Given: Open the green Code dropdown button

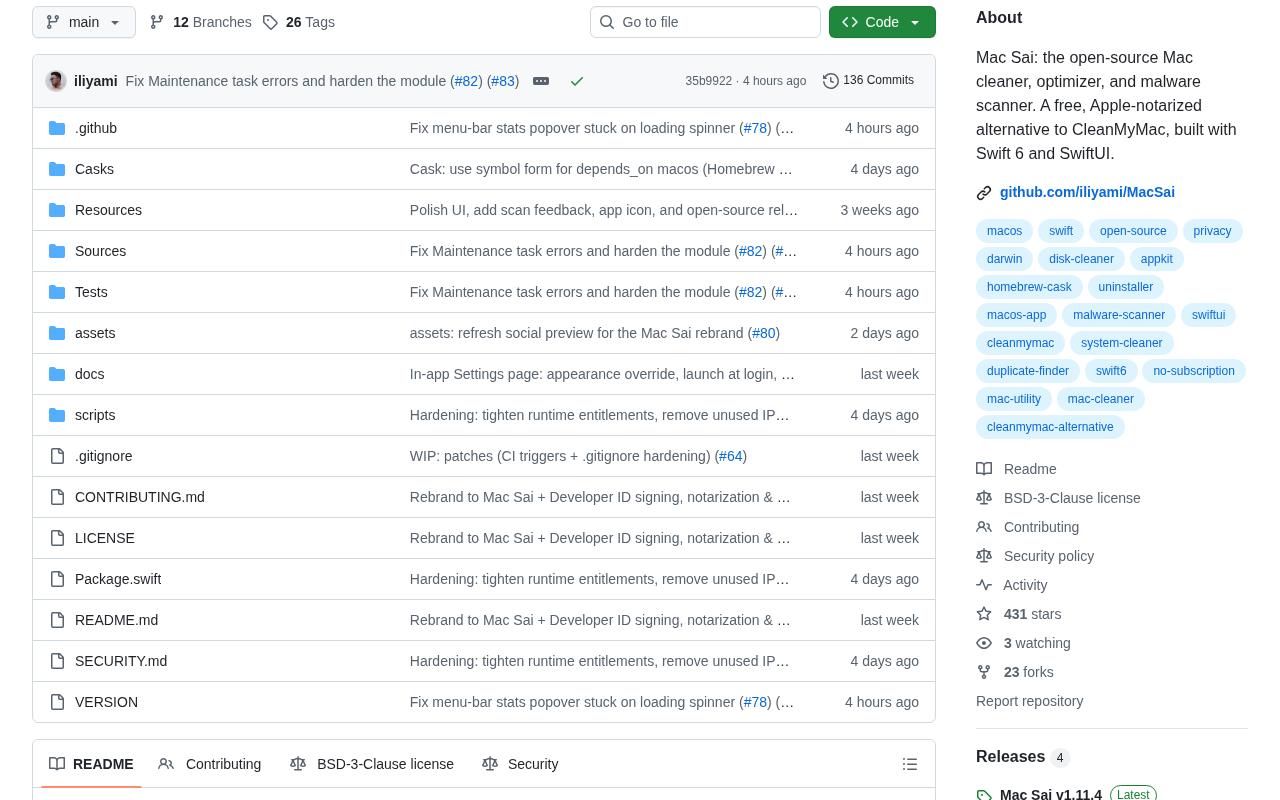Looking at the screenshot, I should click(x=882, y=22).
